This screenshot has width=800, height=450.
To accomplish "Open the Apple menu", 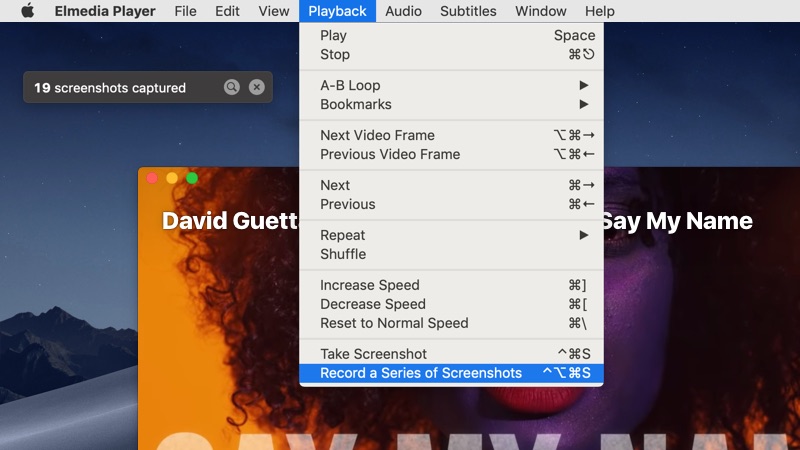I will (28, 11).
